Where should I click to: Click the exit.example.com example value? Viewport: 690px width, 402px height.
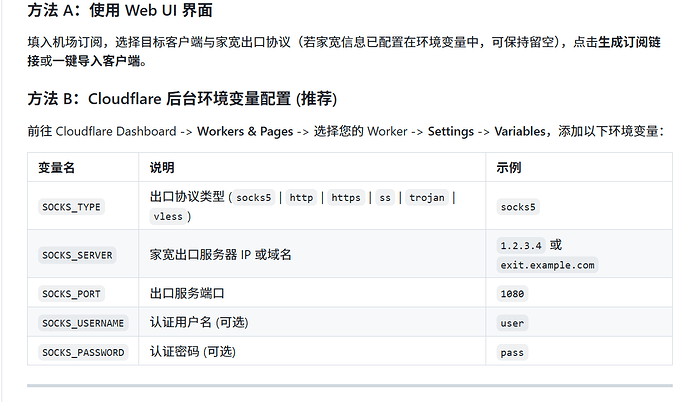point(547,265)
